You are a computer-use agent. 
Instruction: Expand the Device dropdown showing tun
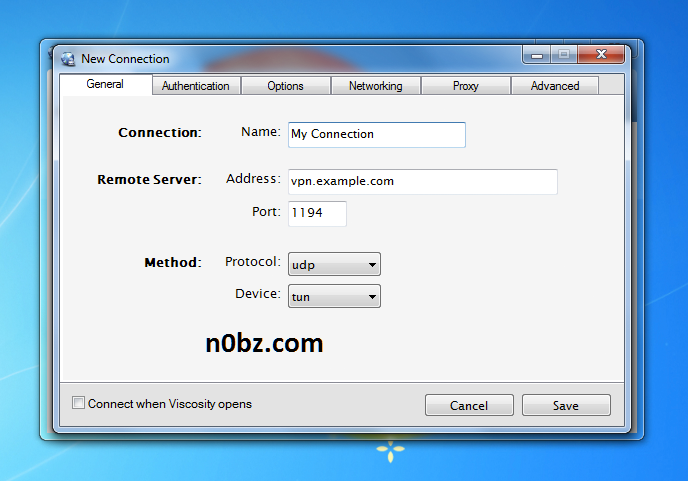click(x=334, y=296)
